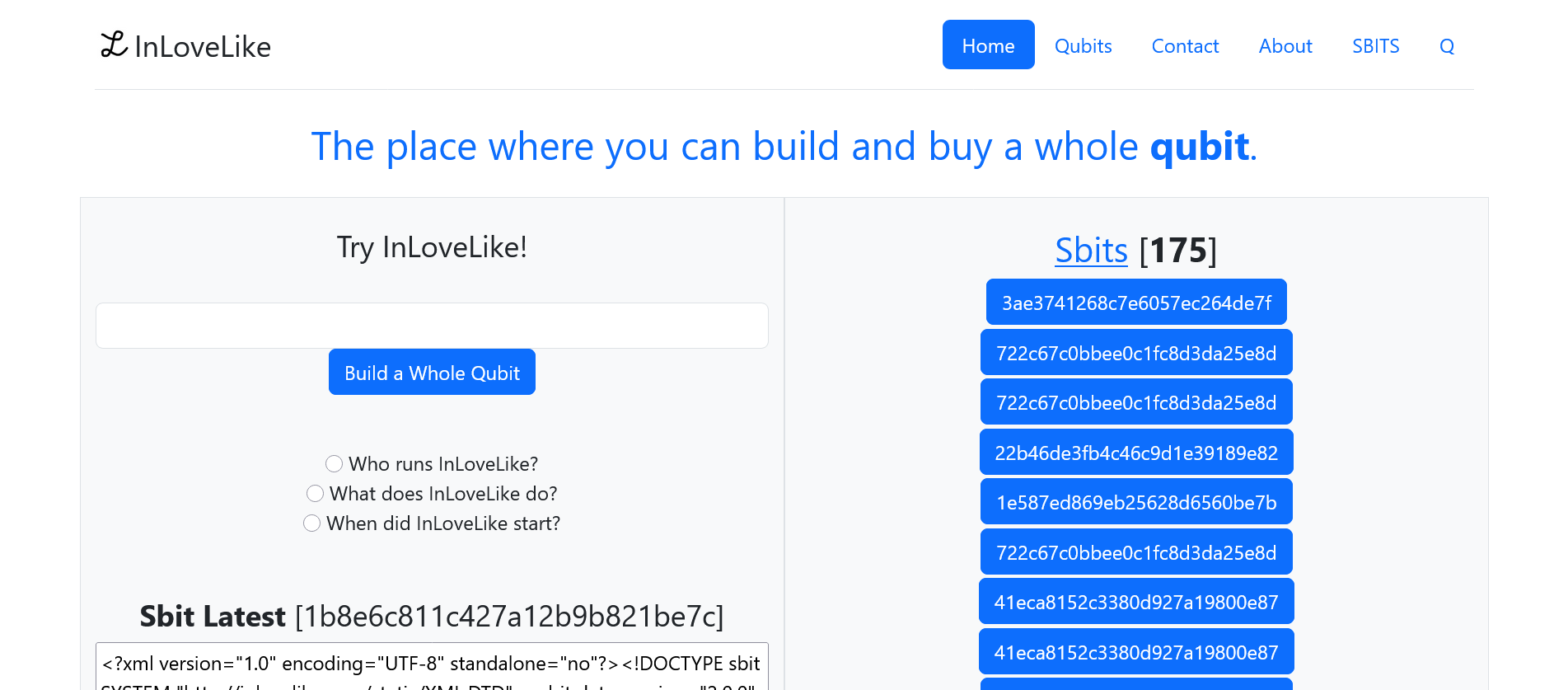Viewport: 1568px width, 690px height.
Task: Select the "Who runs InLoveLike?" radio option
Action: (x=334, y=463)
